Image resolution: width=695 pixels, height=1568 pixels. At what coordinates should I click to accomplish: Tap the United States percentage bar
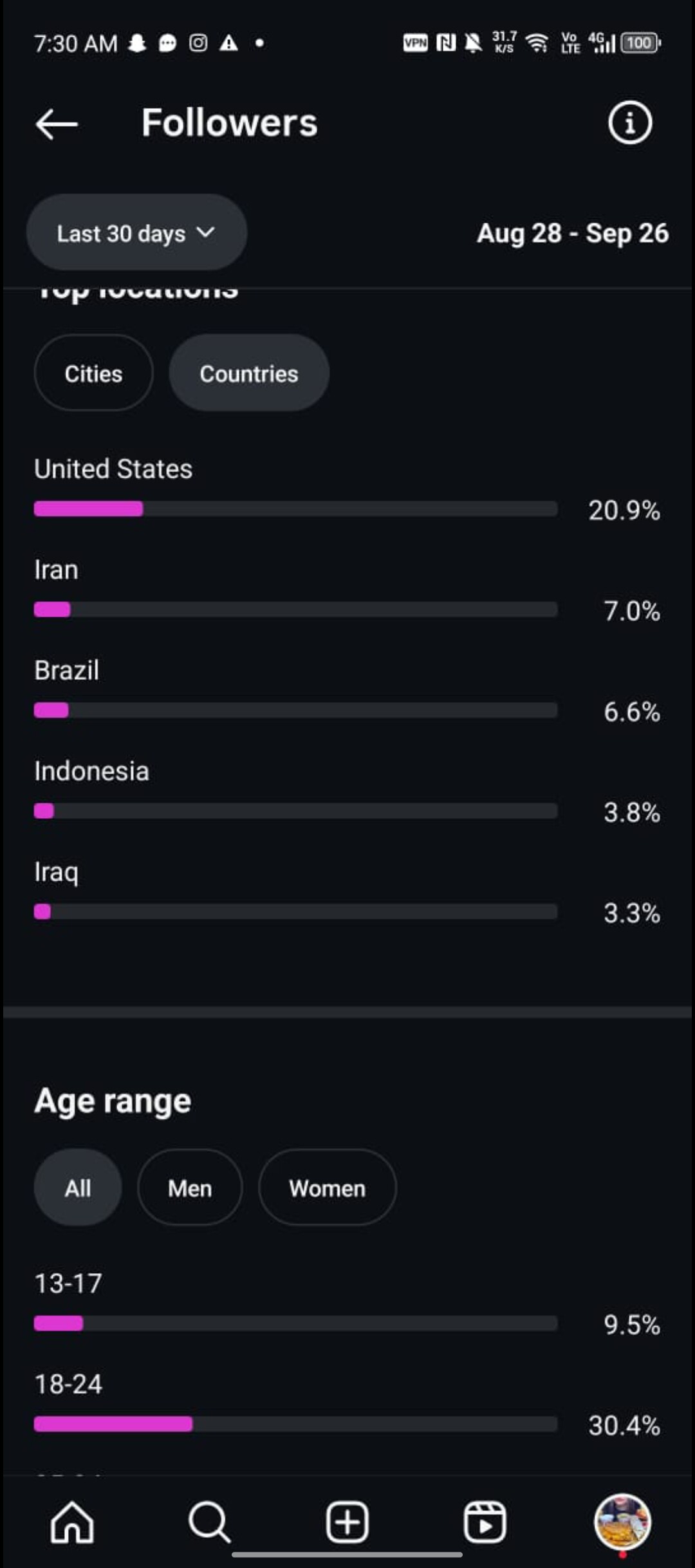pos(295,509)
